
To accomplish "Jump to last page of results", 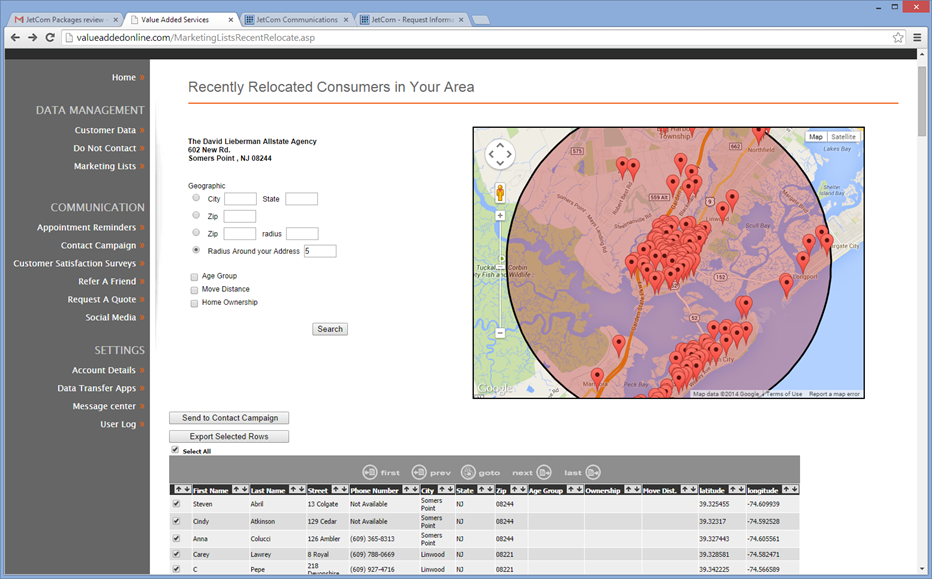I will pos(593,472).
